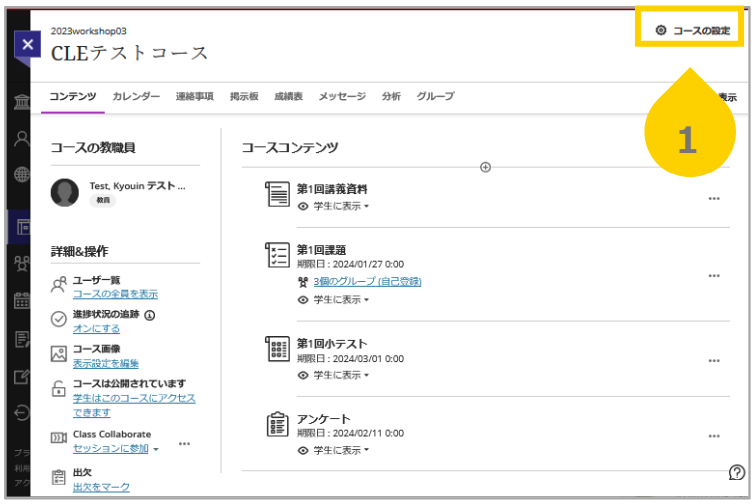Open the more options menu for 第1回講義資料
Image resolution: width=752 pixels, height=504 pixels.
(714, 199)
